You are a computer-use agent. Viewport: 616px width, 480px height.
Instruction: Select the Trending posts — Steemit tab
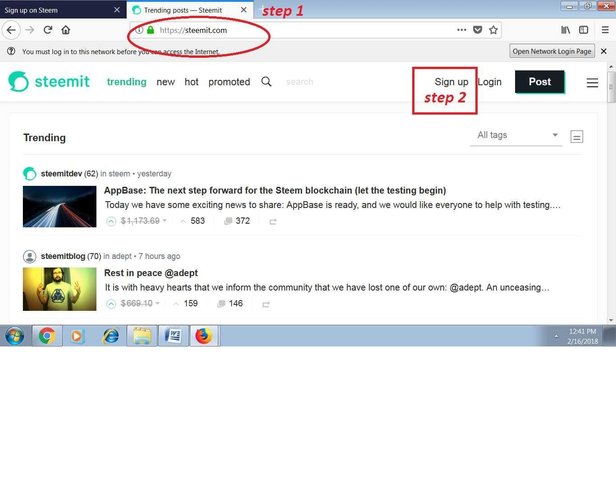190,10
